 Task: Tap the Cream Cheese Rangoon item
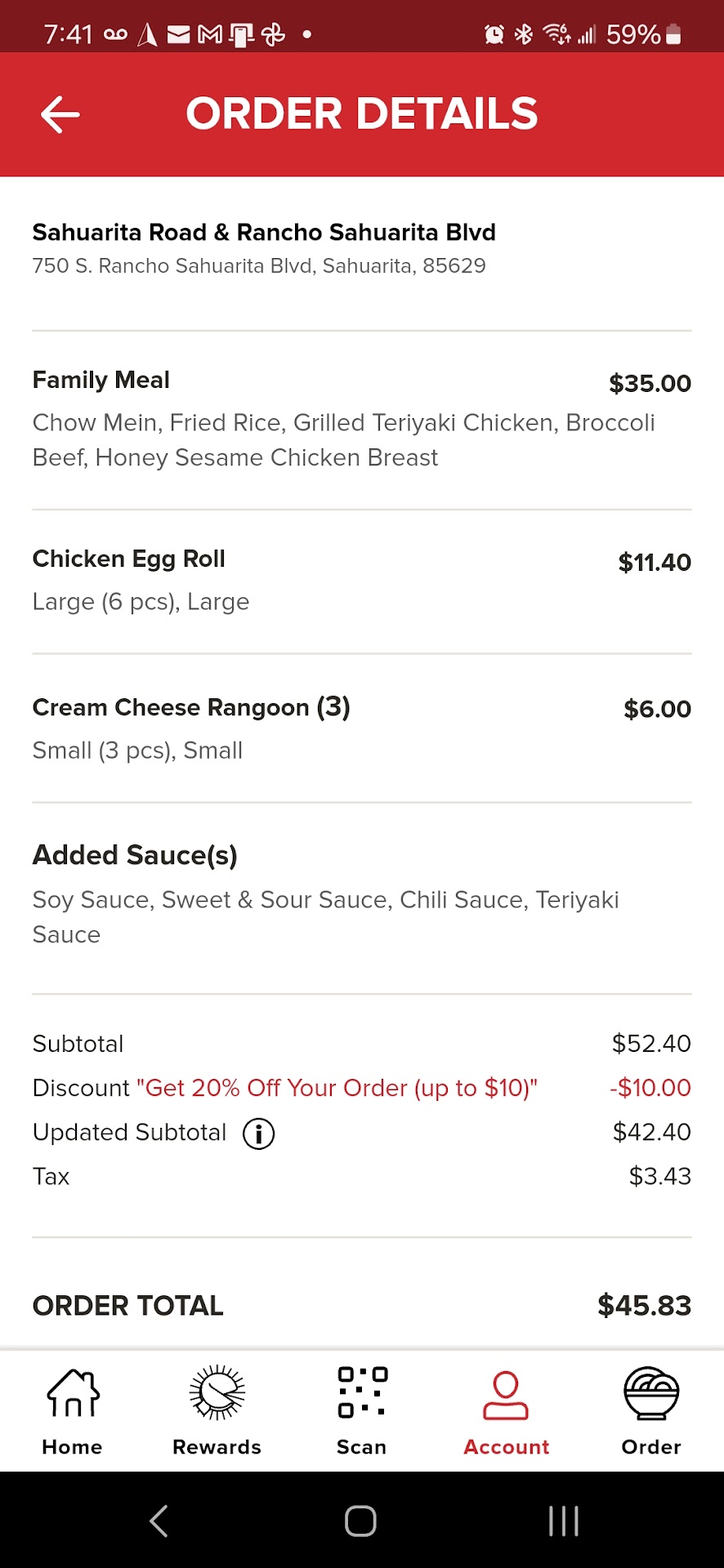point(191,708)
